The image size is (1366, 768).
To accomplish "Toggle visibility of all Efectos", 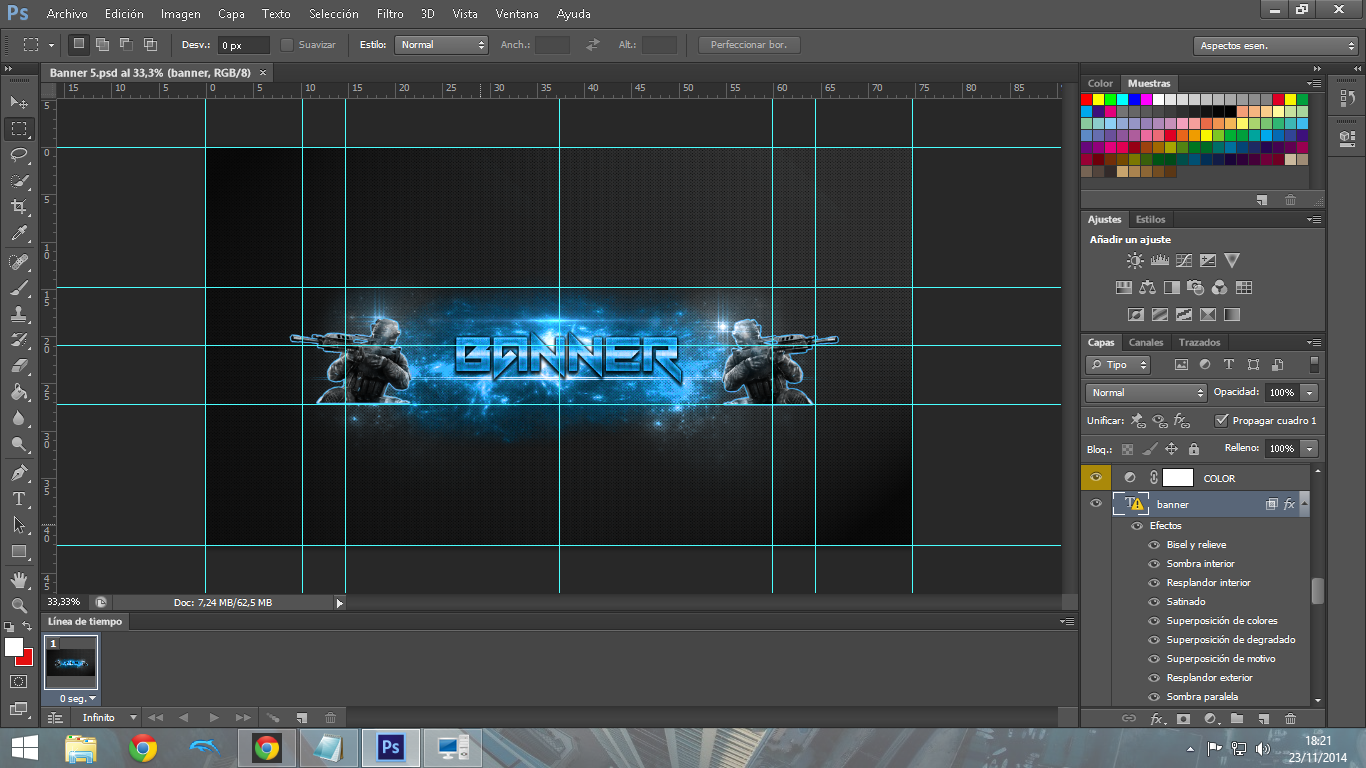I will pos(1137,526).
